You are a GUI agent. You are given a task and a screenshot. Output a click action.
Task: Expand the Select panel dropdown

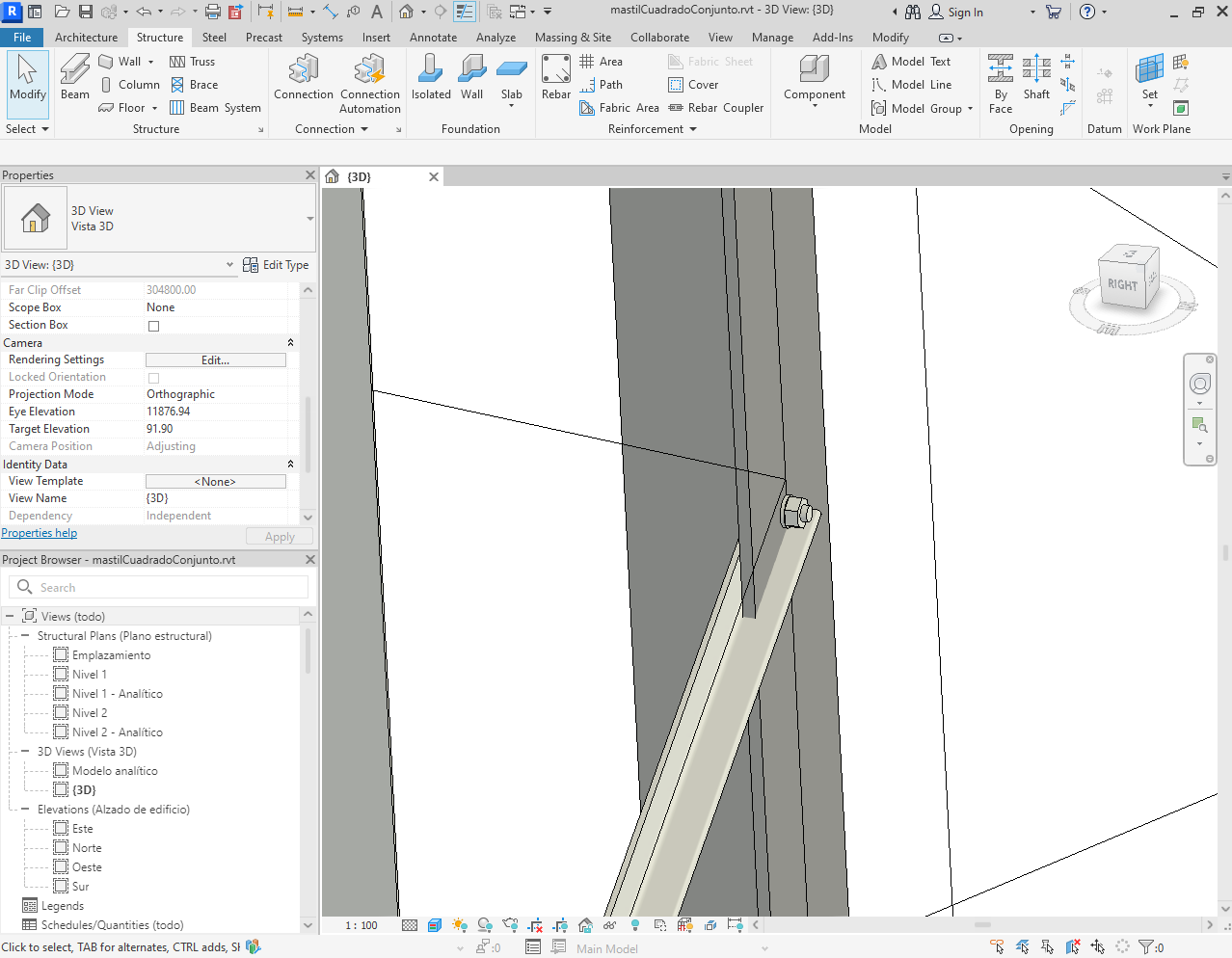(x=27, y=129)
